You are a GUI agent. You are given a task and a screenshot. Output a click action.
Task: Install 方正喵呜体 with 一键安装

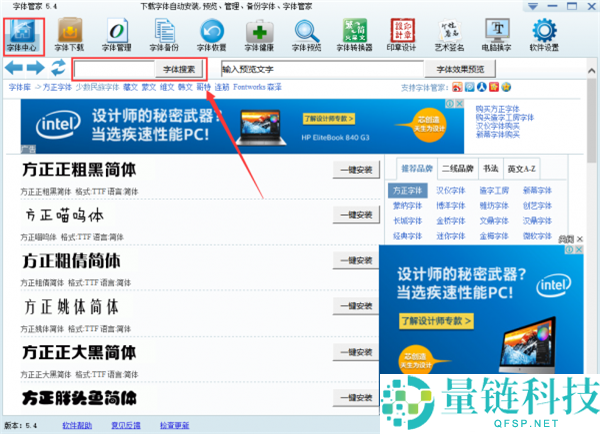coord(356,215)
